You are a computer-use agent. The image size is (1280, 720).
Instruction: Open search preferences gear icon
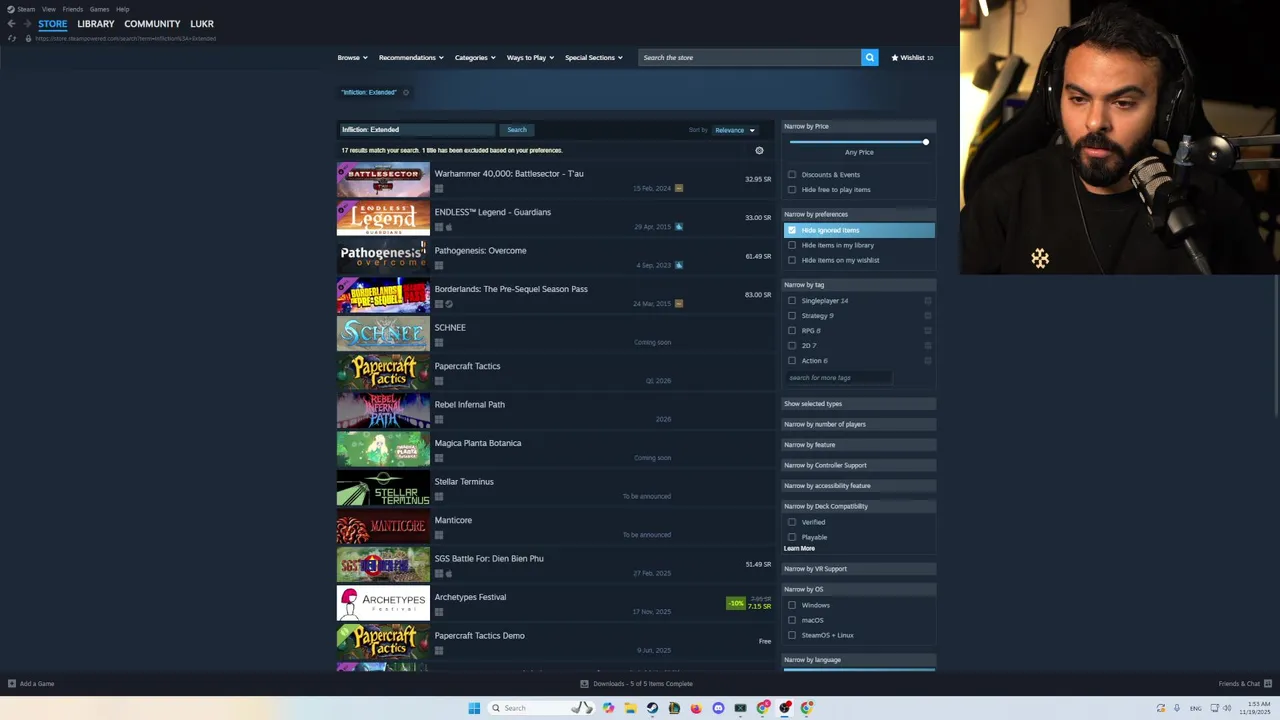(759, 150)
